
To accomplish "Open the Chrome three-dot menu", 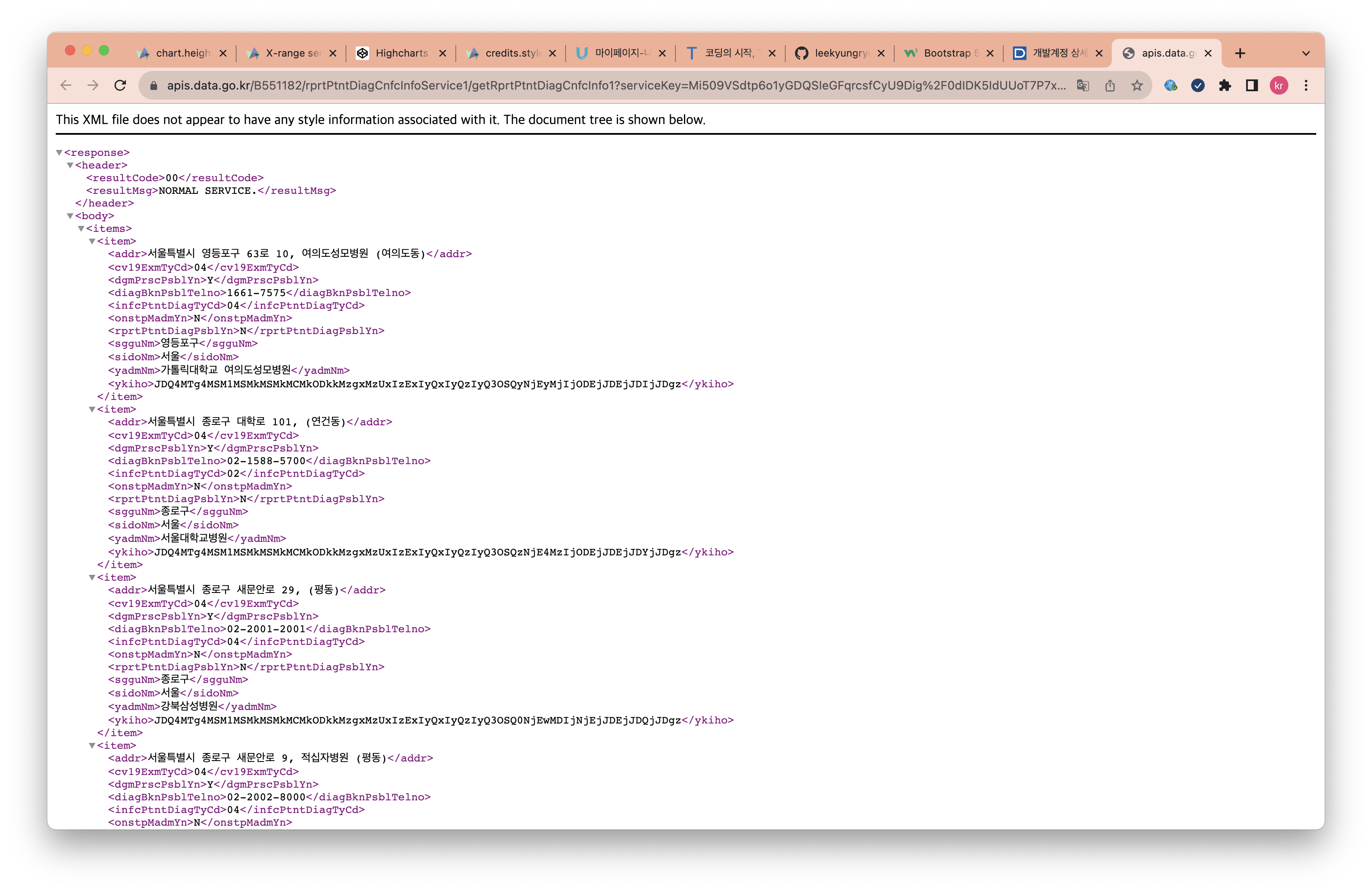I will click(x=1306, y=86).
